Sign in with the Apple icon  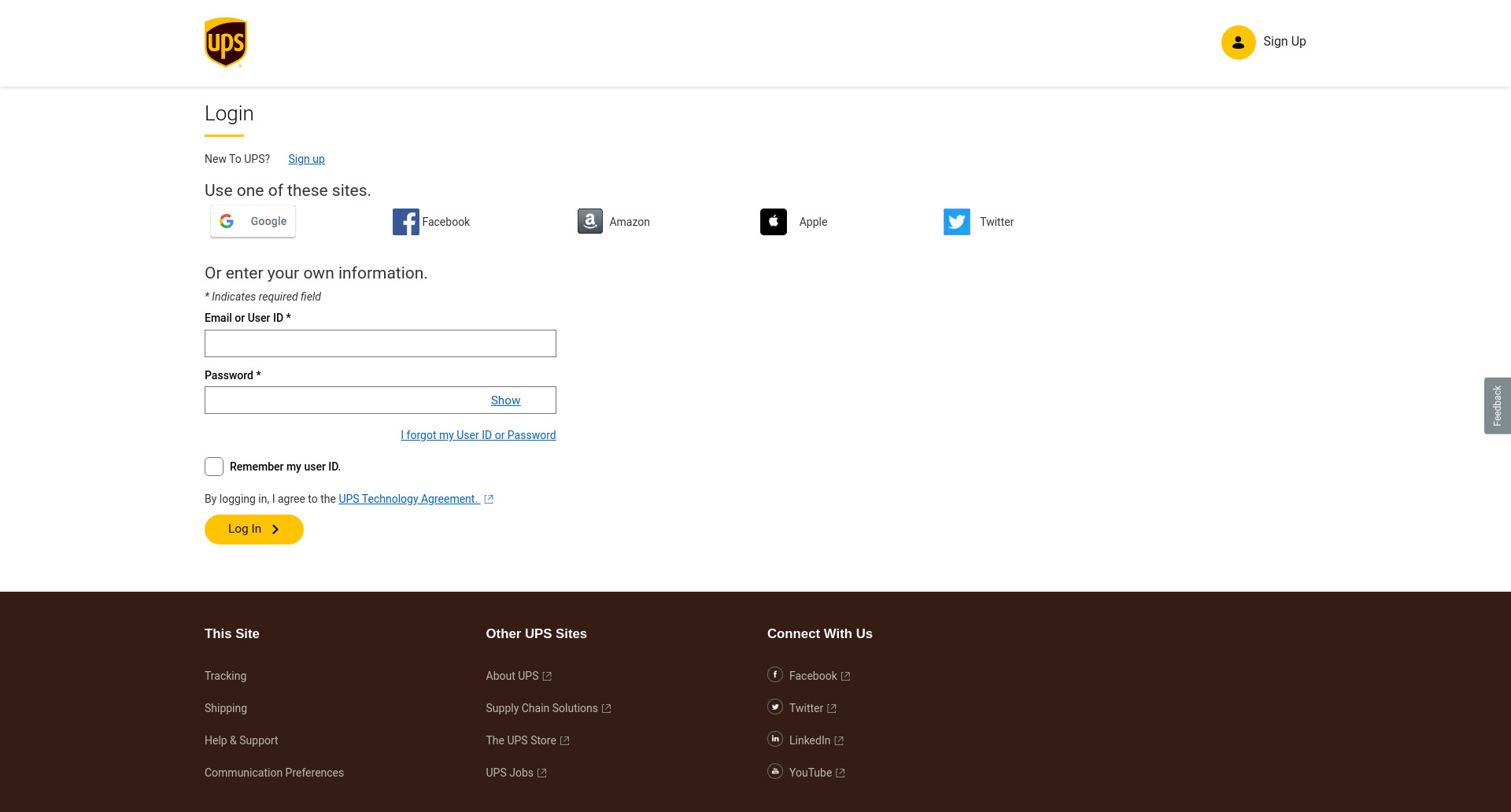coord(774,222)
